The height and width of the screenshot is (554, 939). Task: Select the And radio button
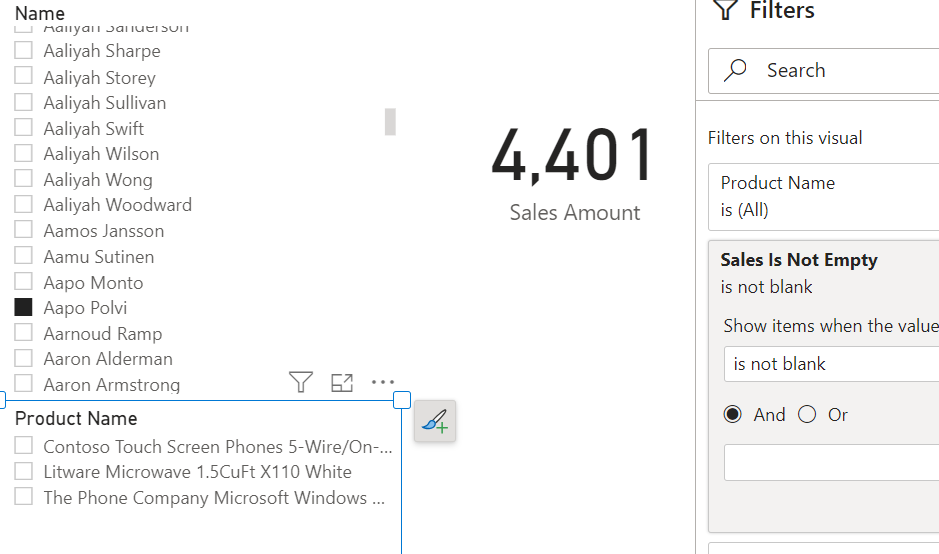(734, 415)
